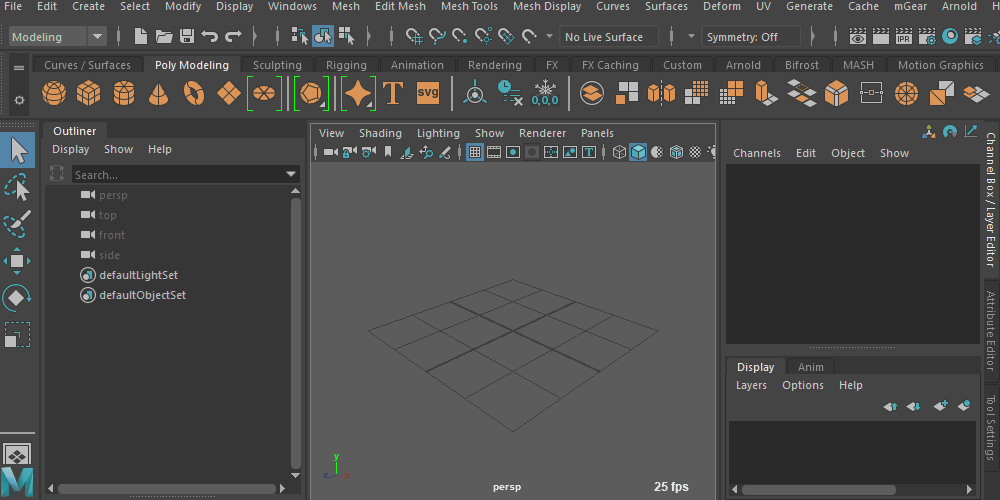
Task: Open the Mesh Tools menu
Action: pyautogui.click(x=469, y=6)
